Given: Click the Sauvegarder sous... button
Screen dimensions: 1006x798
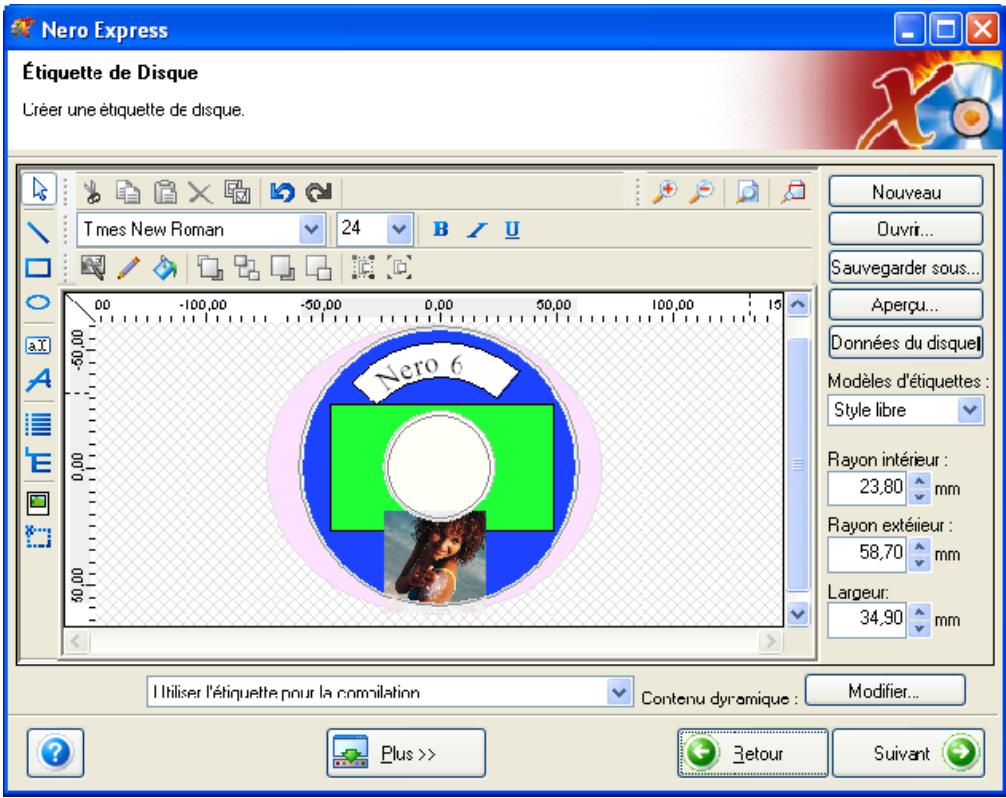Looking at the screenshot, I should pyautogui.click(x=906, y=267).
